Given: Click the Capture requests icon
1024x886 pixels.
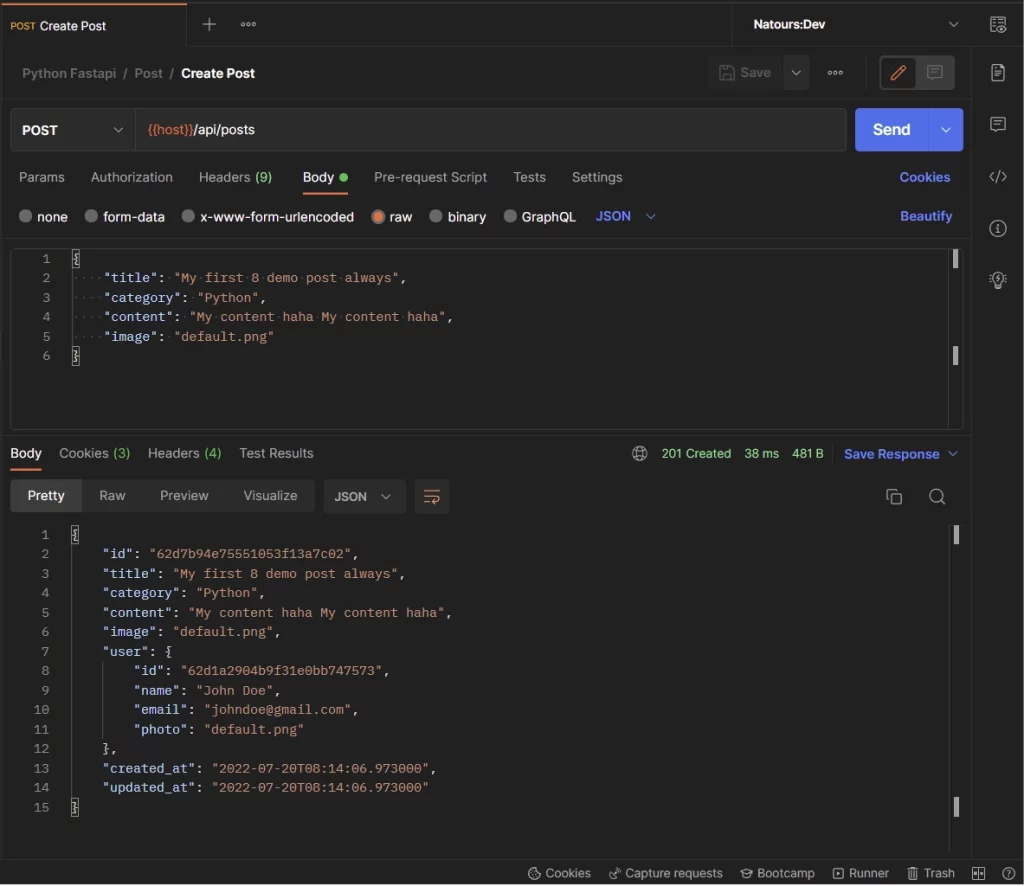Looking at the screenshot, I should click(666, 872).
